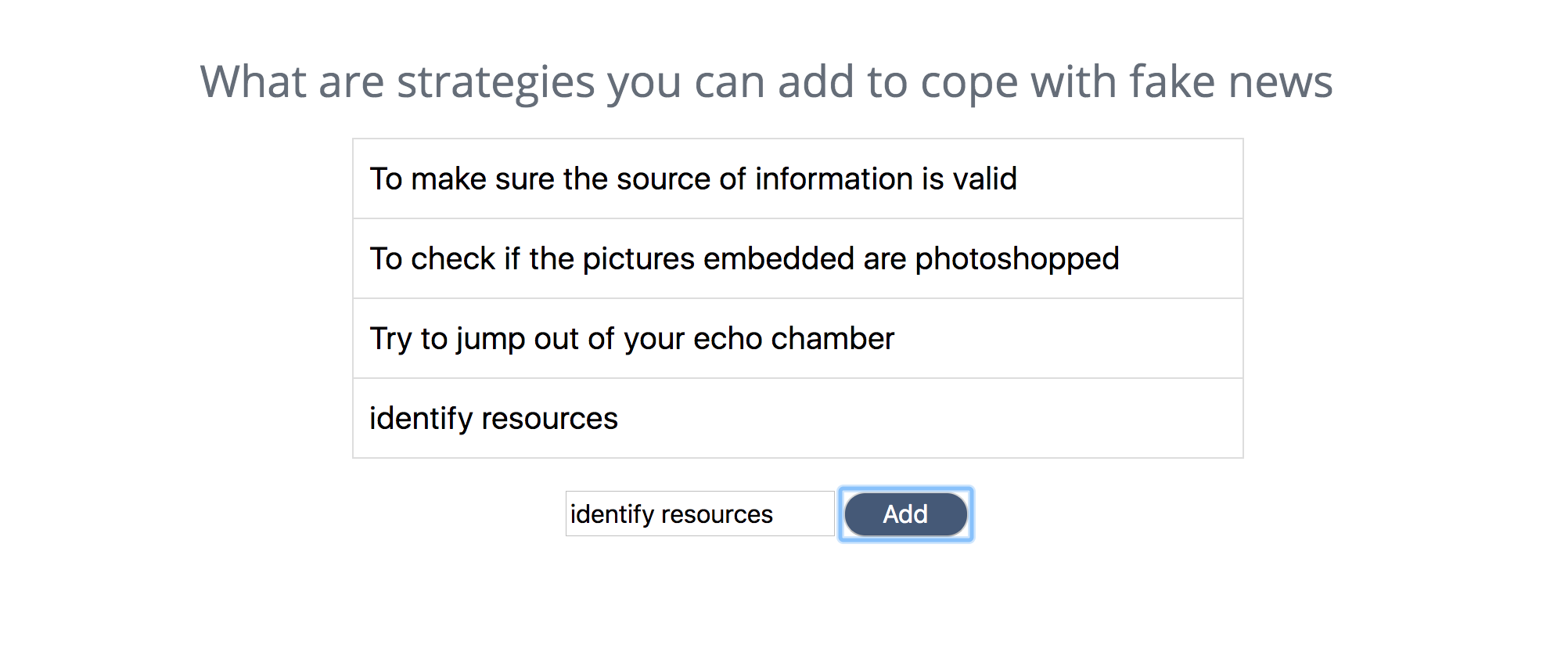1568x656 pixels.
Task: Select the photoshopped pictures strategy row
Action: pos(797,259)
